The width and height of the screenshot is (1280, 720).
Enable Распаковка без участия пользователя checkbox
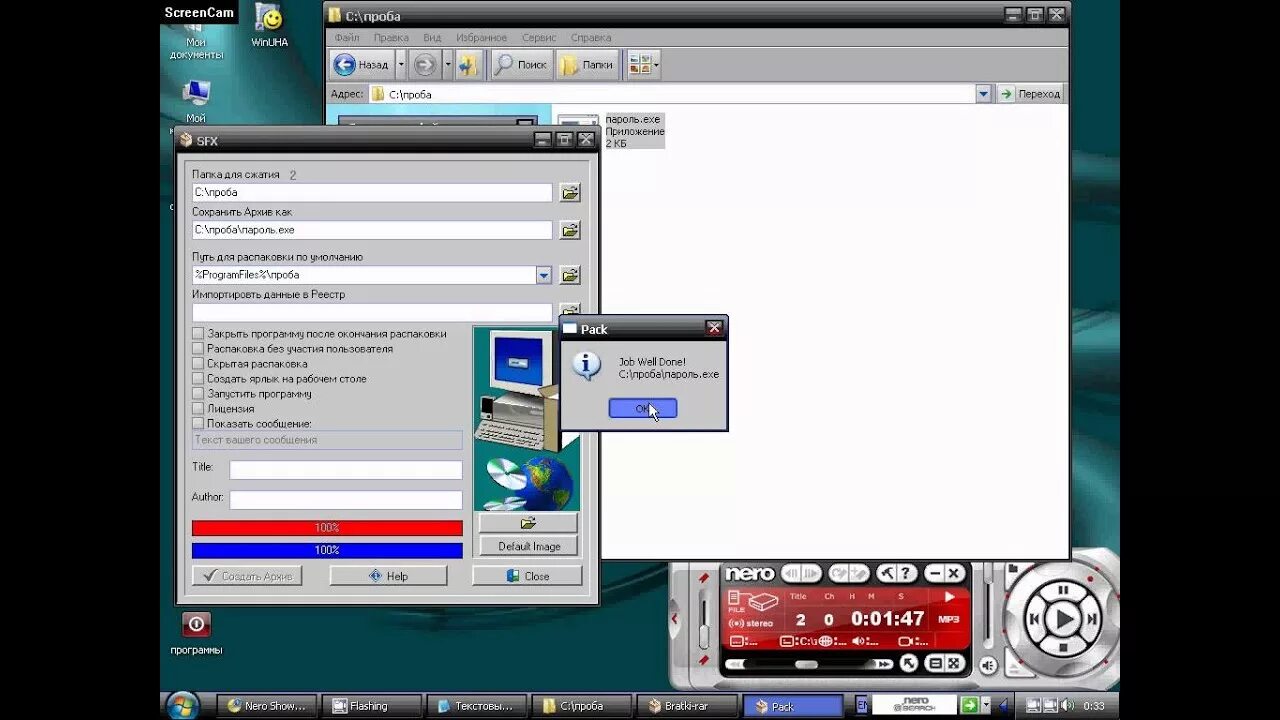(198, 349)
